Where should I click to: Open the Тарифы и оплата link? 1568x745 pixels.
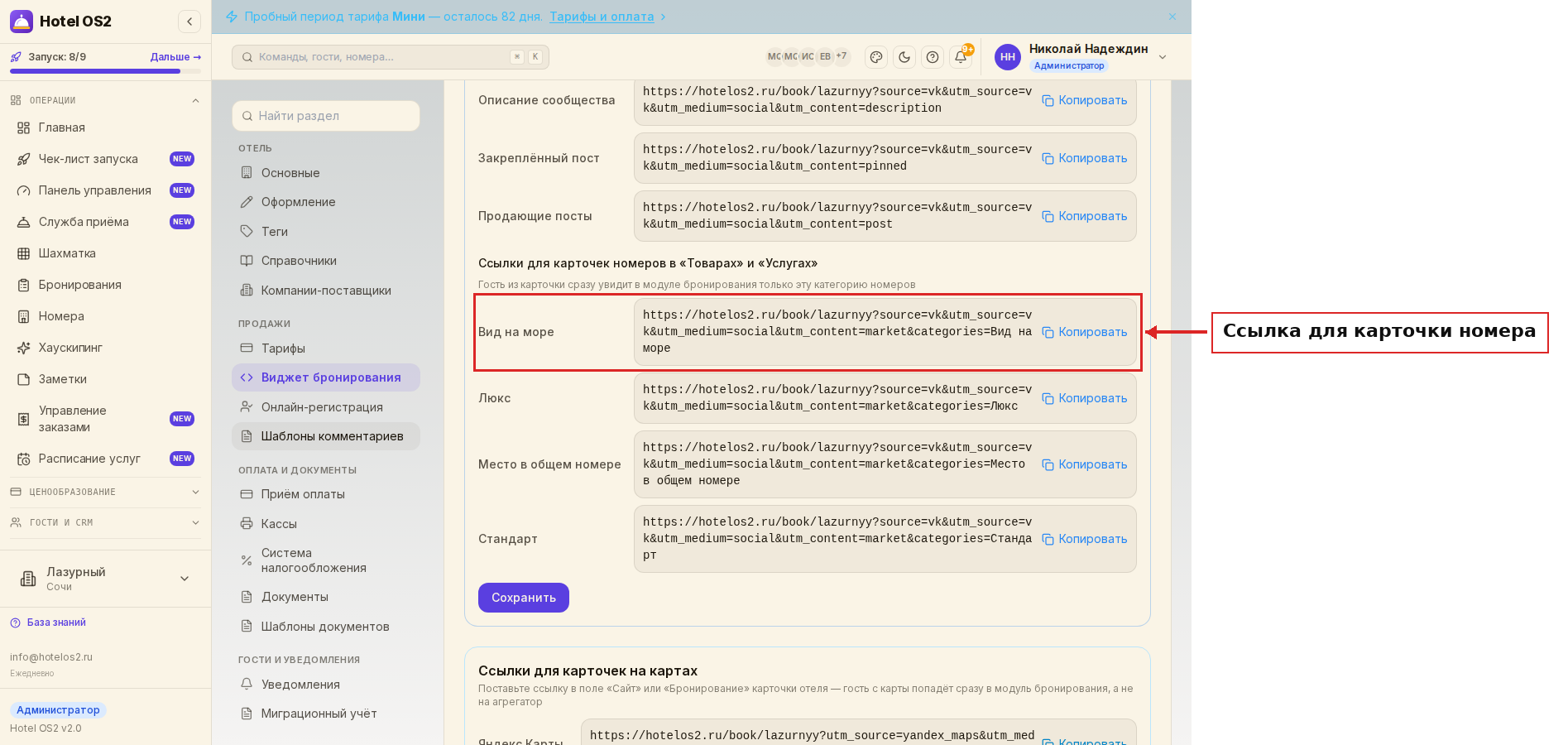[602, 17]
